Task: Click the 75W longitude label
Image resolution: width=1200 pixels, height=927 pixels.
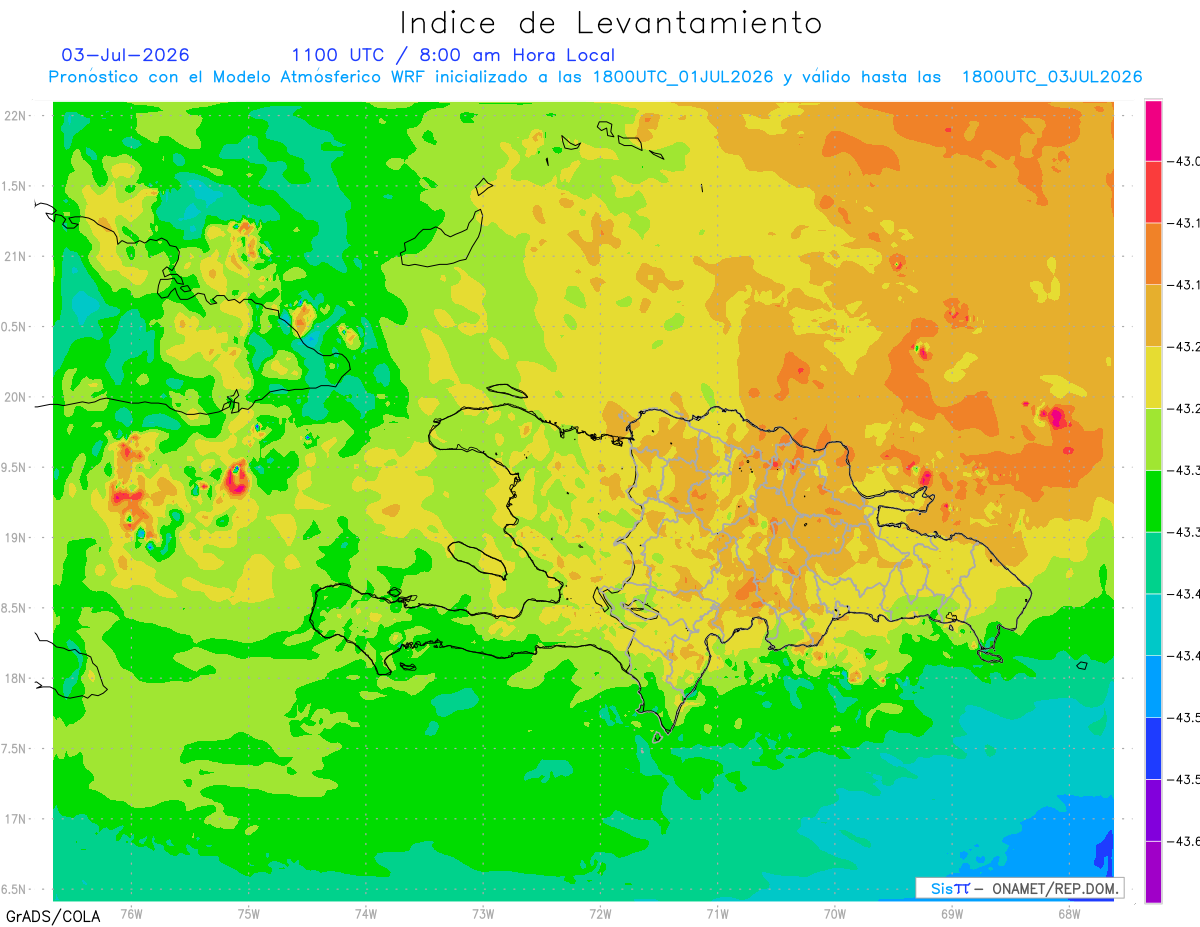Action: 249,913
